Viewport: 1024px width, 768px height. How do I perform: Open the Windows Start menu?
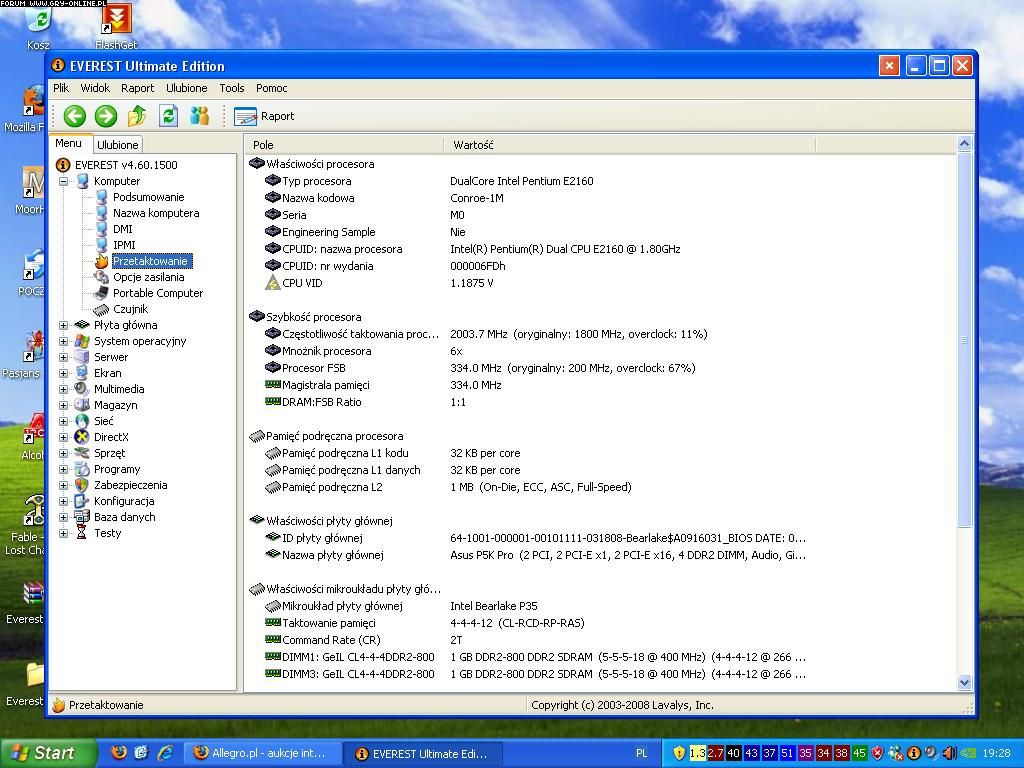pyautogui.click(x=48, y=753)
